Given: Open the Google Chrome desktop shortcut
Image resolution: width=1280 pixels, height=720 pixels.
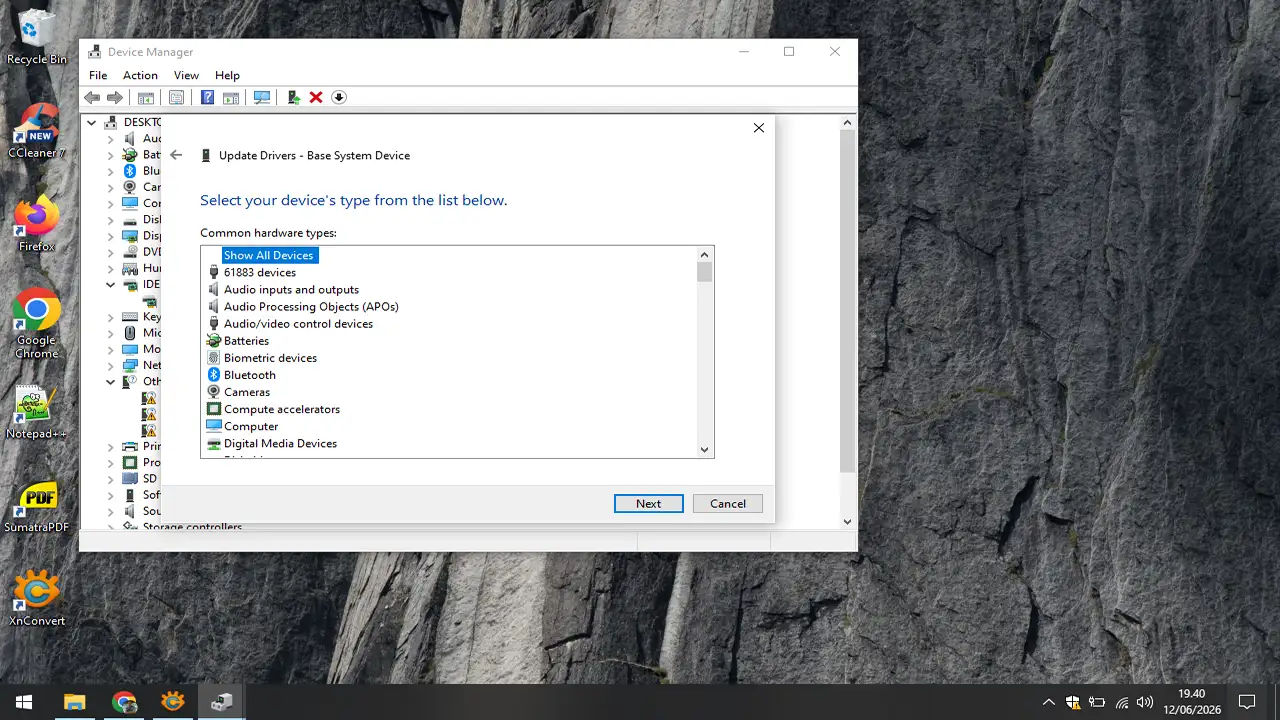Looking at the screenshot, I should pyautogui.click(x=37, y=324).
